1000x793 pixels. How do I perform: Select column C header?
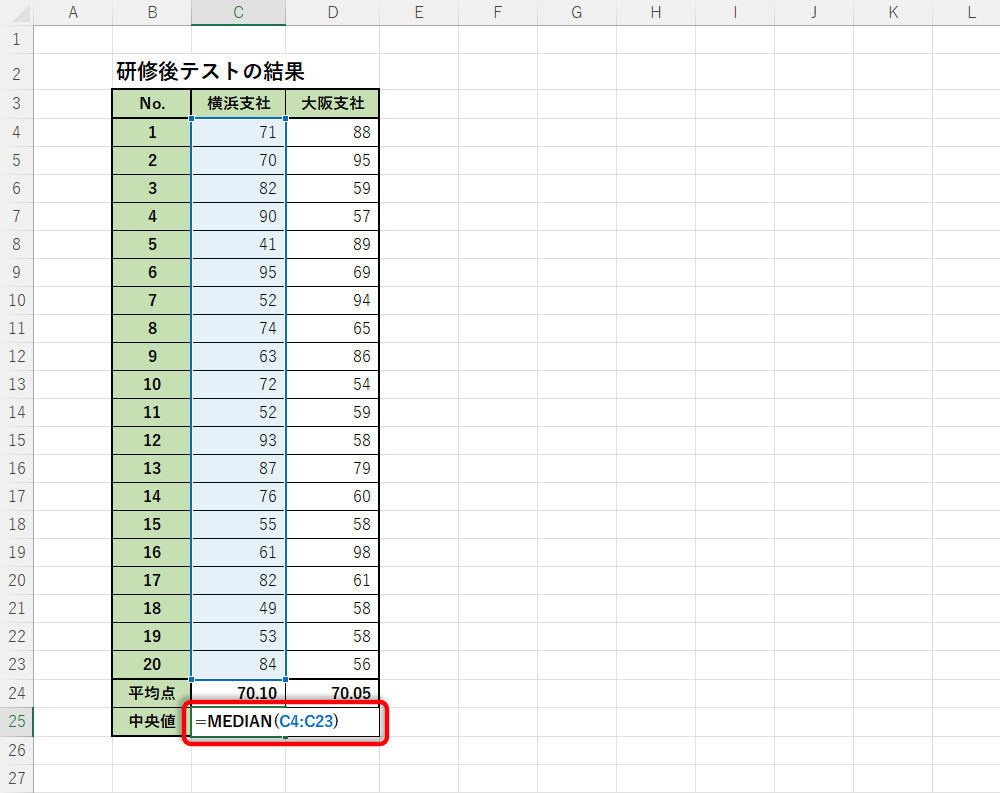coord(238,12)
